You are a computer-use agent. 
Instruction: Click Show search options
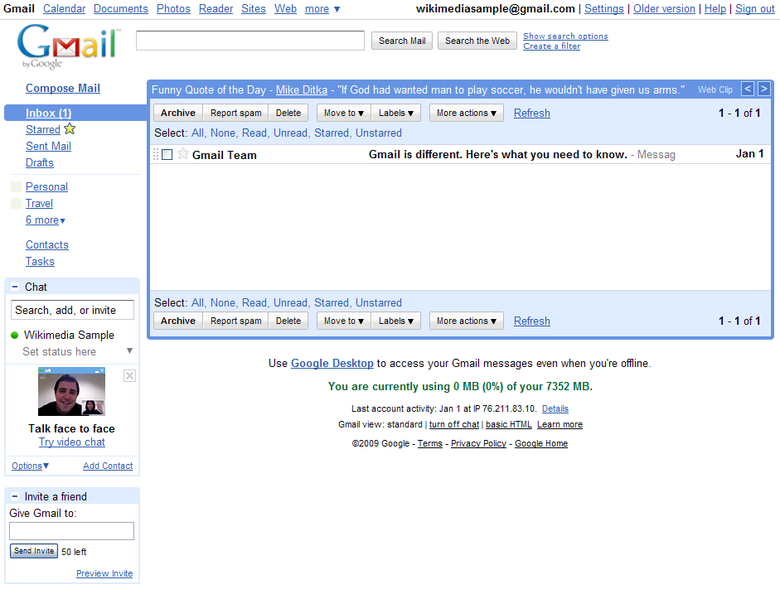pyautogui.click(x=566, y=36)
